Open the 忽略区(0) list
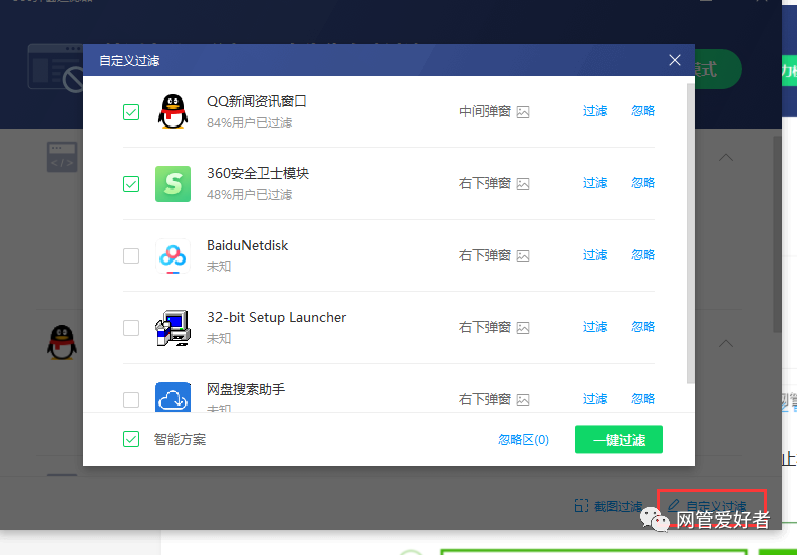Screen dimensions: 797x555 point(524,440)
